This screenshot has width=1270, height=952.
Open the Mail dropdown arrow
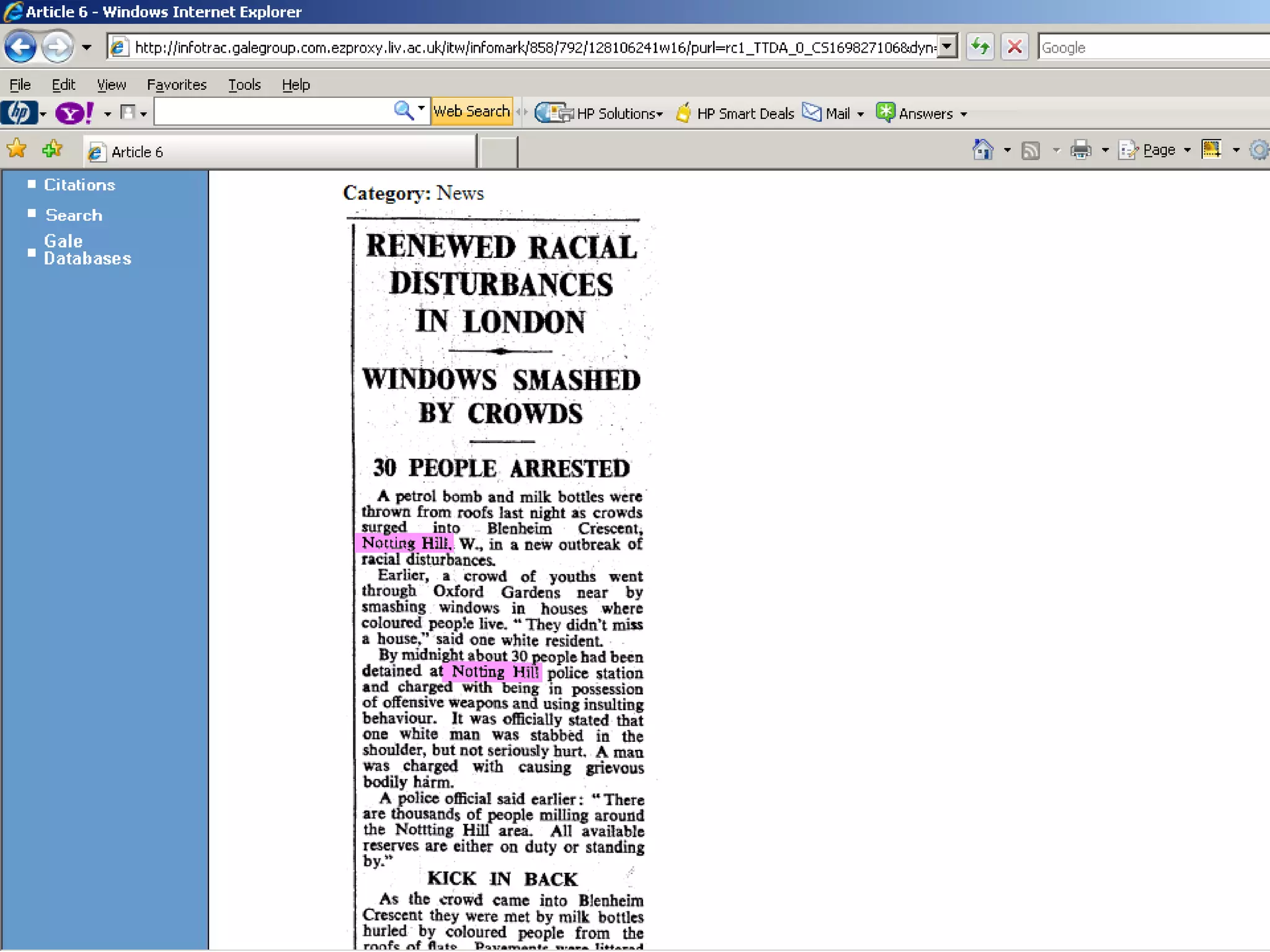[x=860, y=114]
